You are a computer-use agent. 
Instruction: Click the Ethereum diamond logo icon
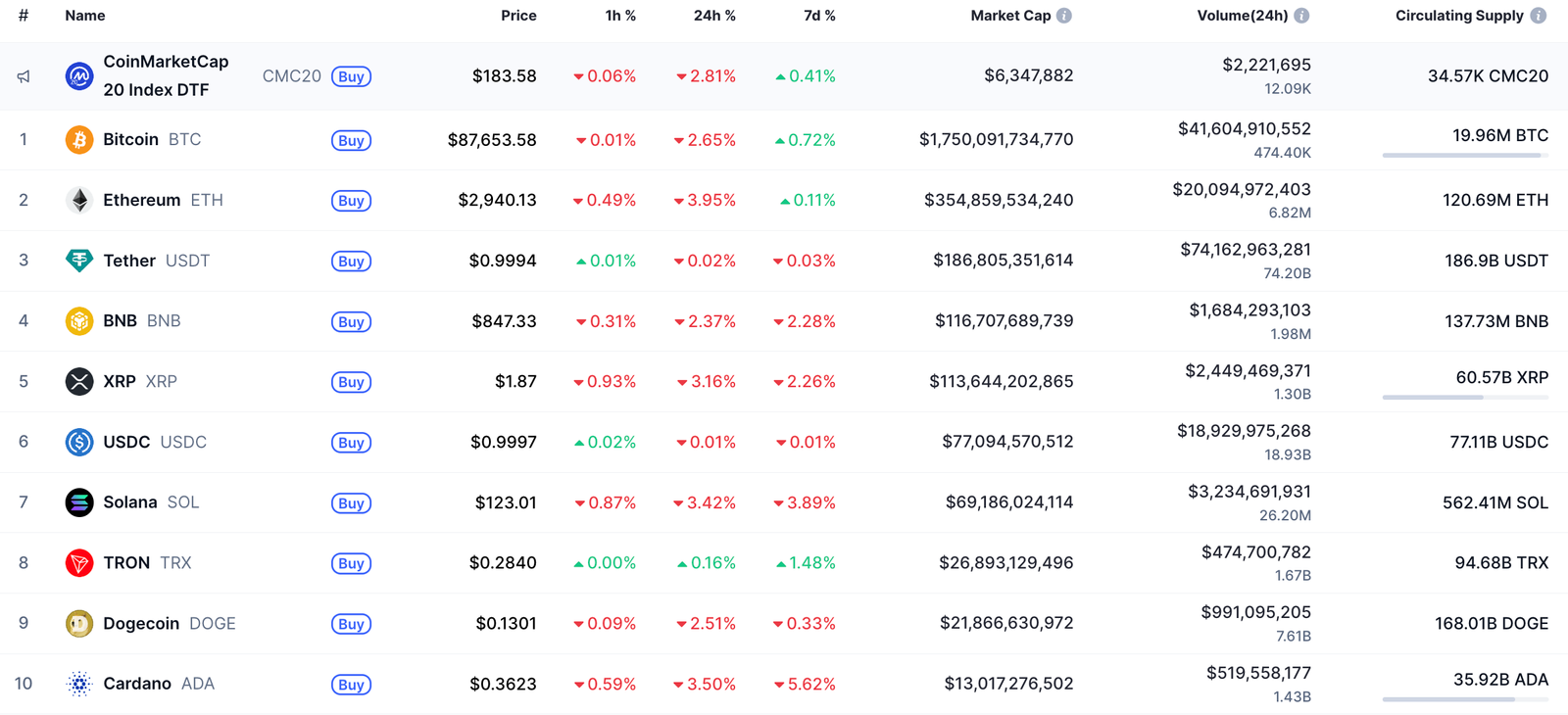[79, 201]
